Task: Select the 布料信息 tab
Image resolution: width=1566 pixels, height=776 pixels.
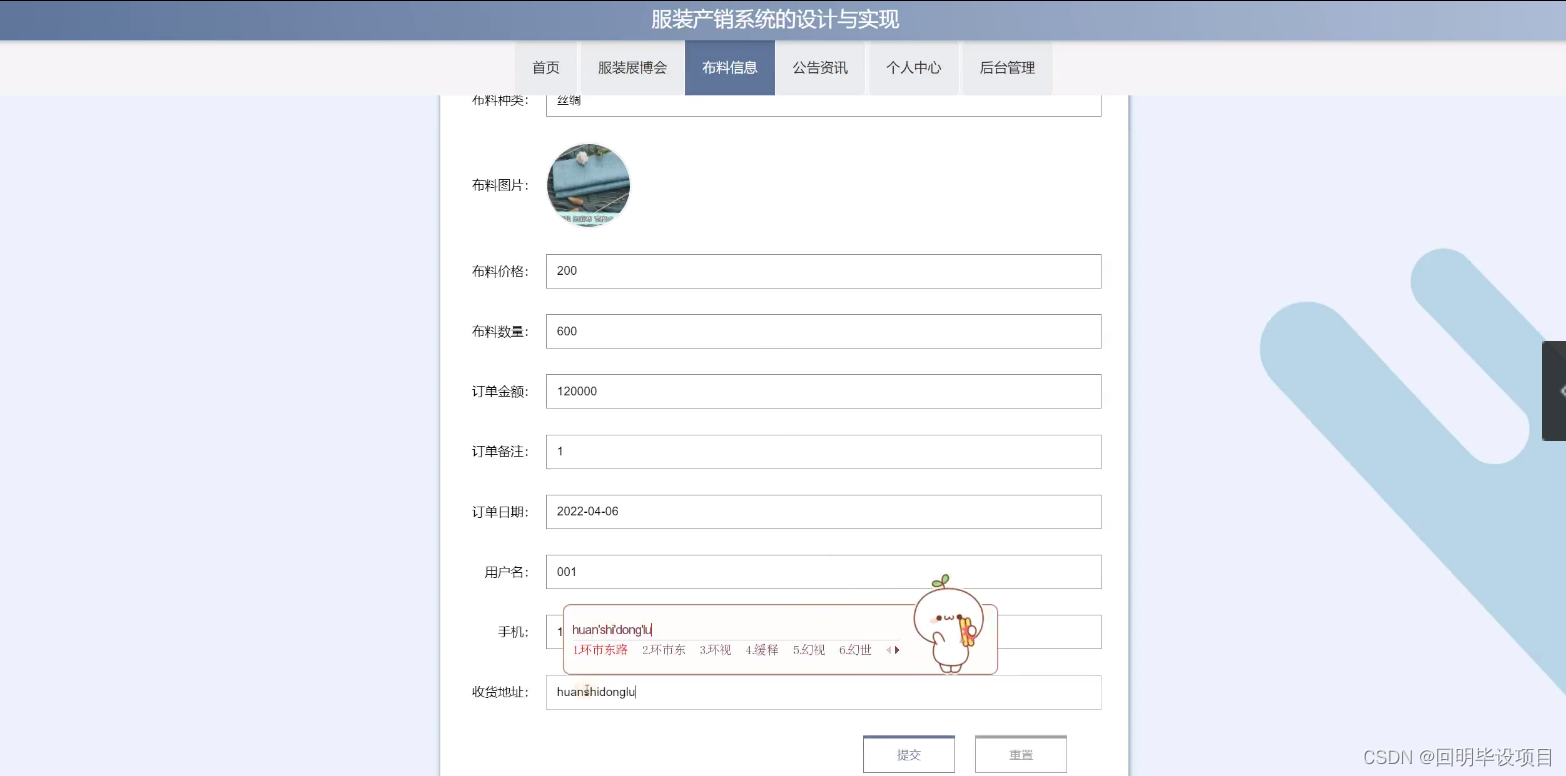Action: (729, 68)
